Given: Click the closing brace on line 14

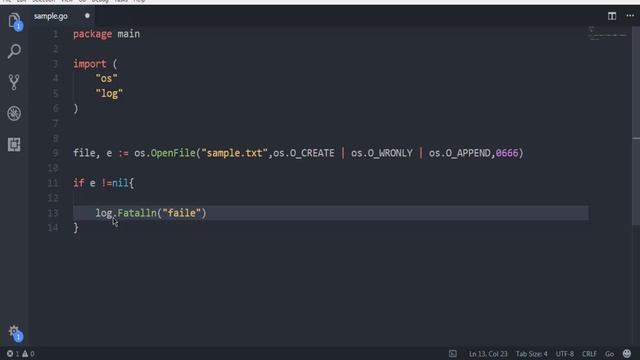Looking at the screenshot, I should (76, 228).
